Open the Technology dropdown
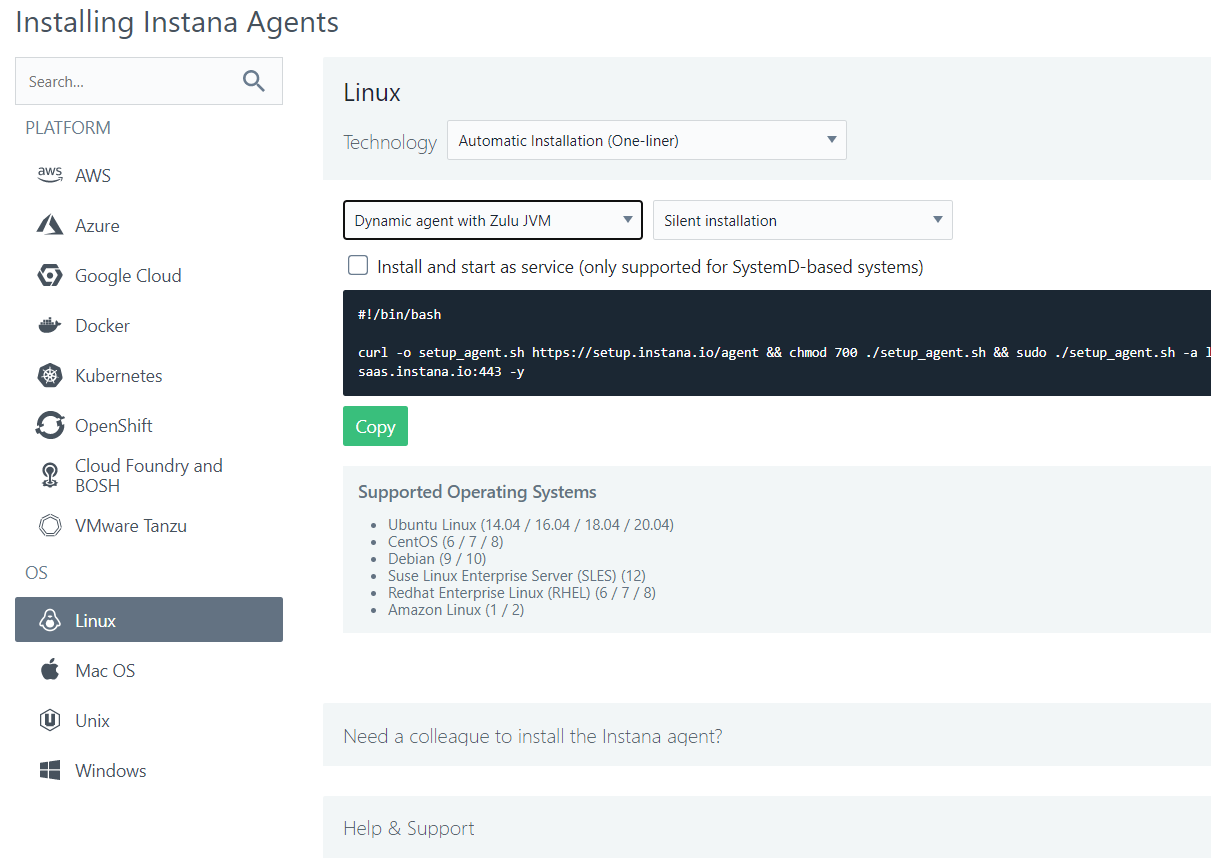Screen dimensions: 1211x867 646,141
